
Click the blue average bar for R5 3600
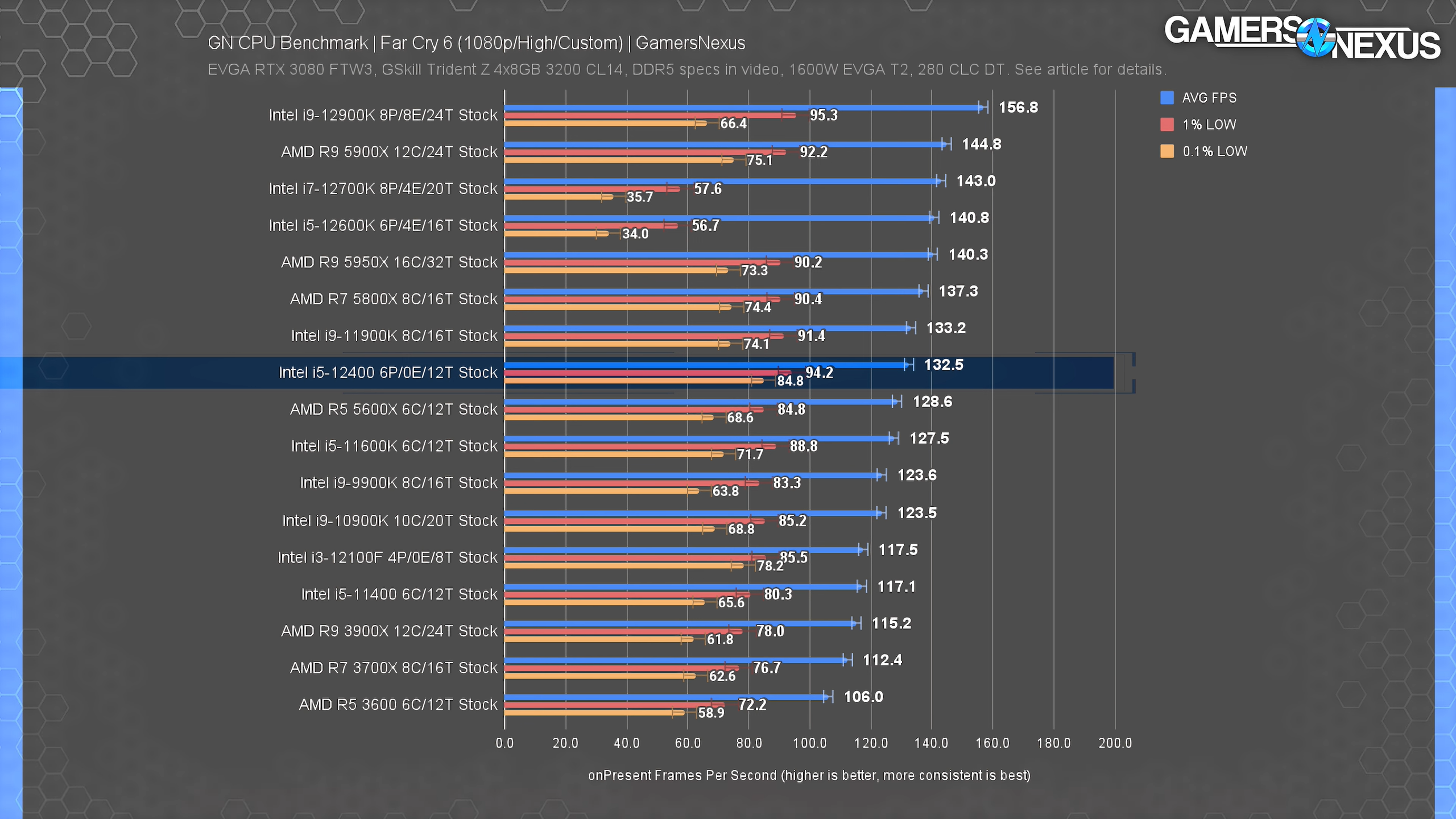click(666, 697)
